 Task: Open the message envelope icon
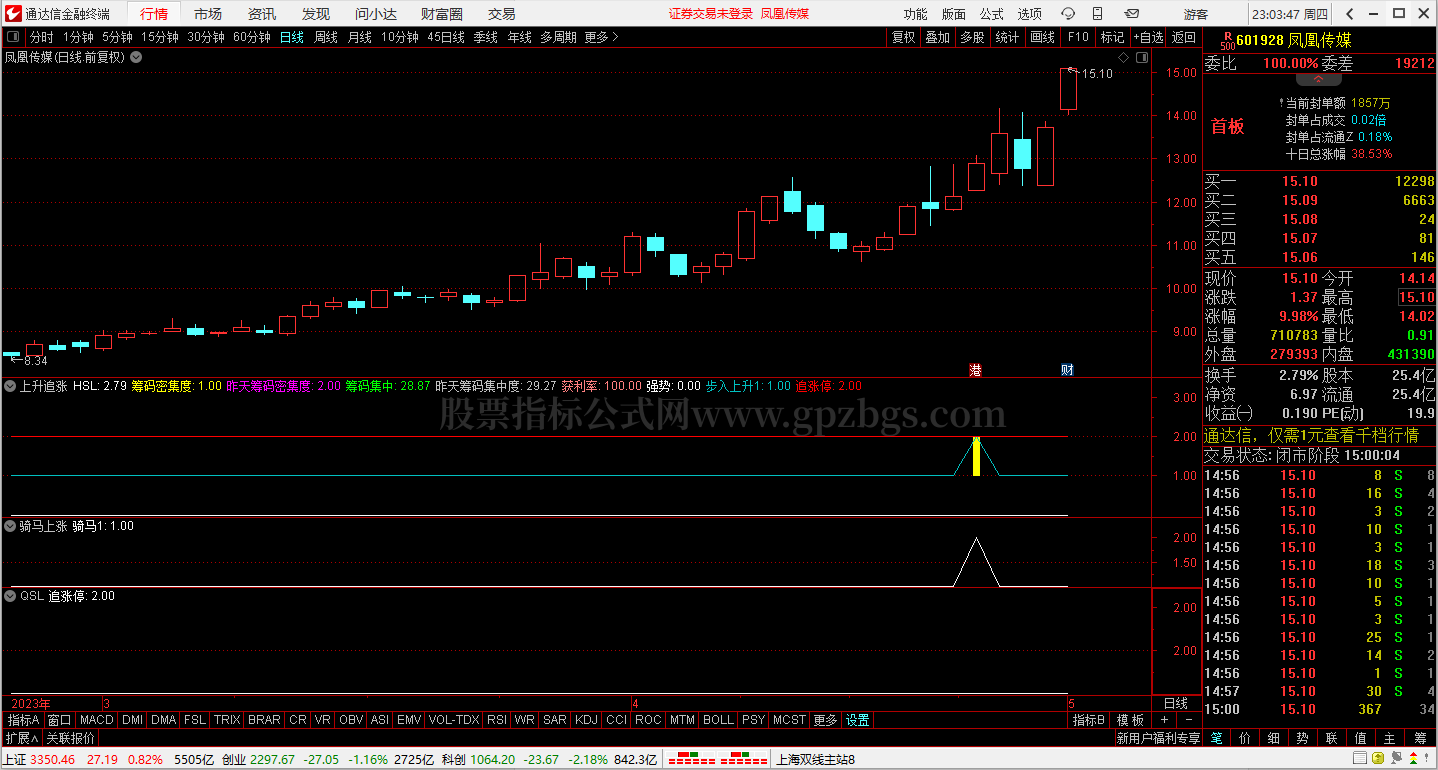click(x=1133, y=13)
